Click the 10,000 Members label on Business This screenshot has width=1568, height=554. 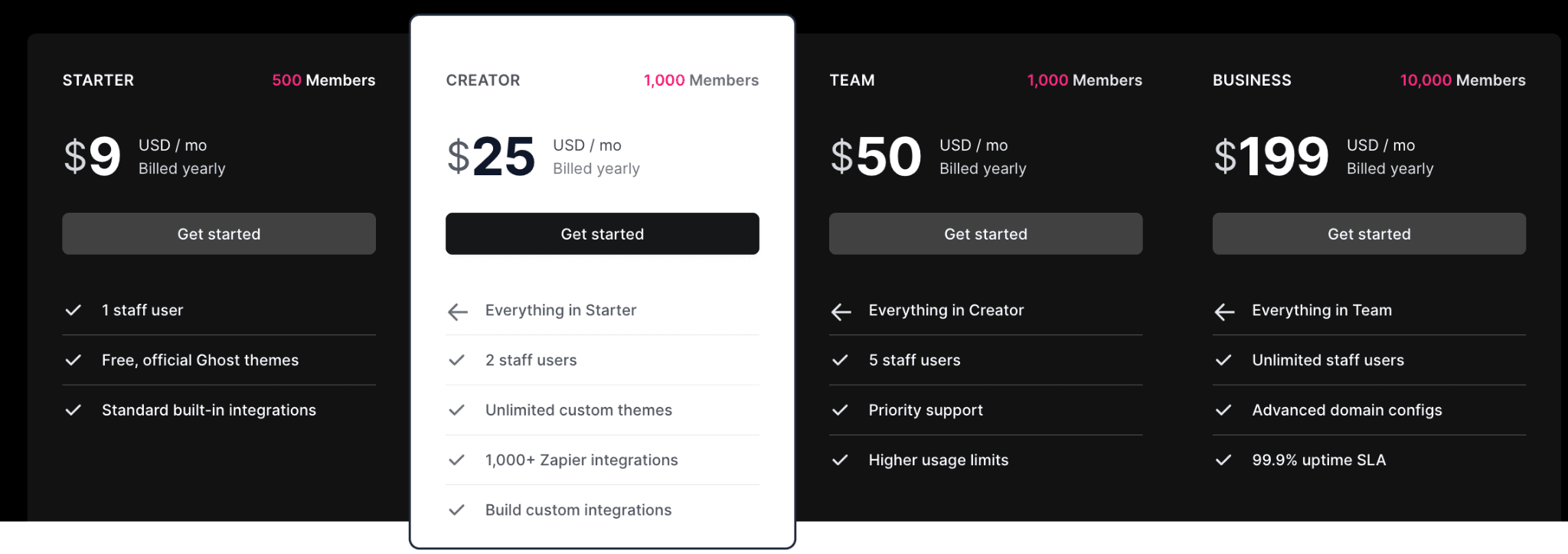[1462, 80]
